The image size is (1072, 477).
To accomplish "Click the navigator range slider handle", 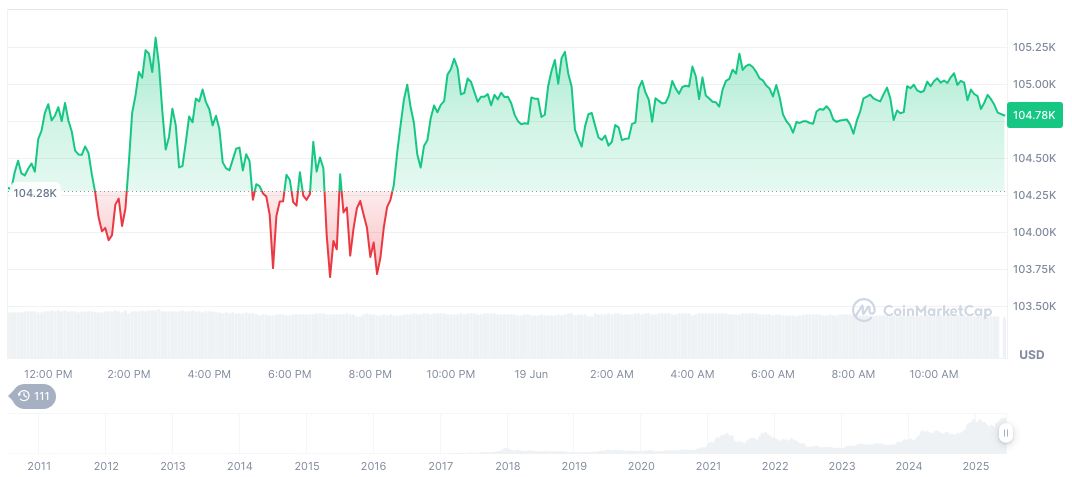I will [1006, 433].
